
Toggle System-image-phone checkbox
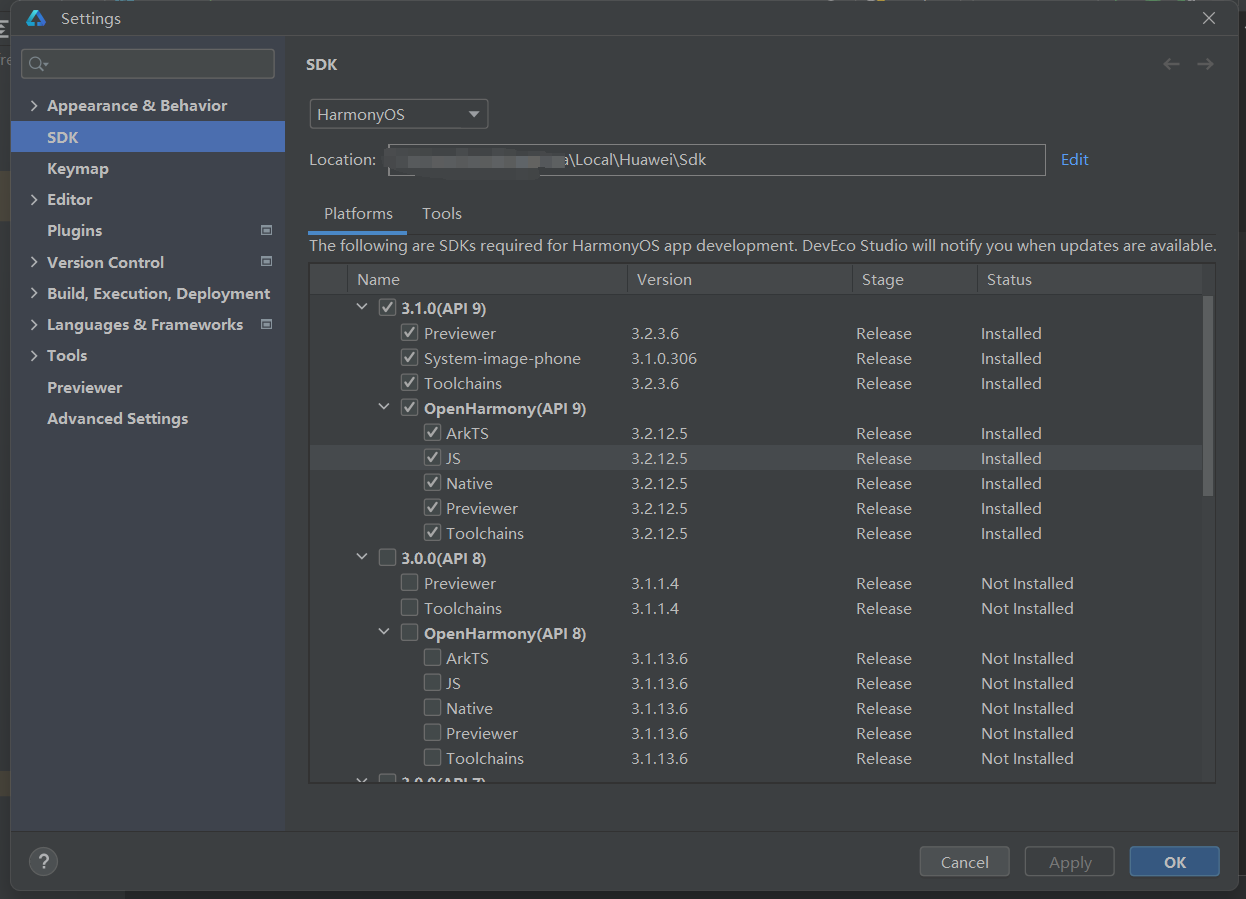[409, 358]
